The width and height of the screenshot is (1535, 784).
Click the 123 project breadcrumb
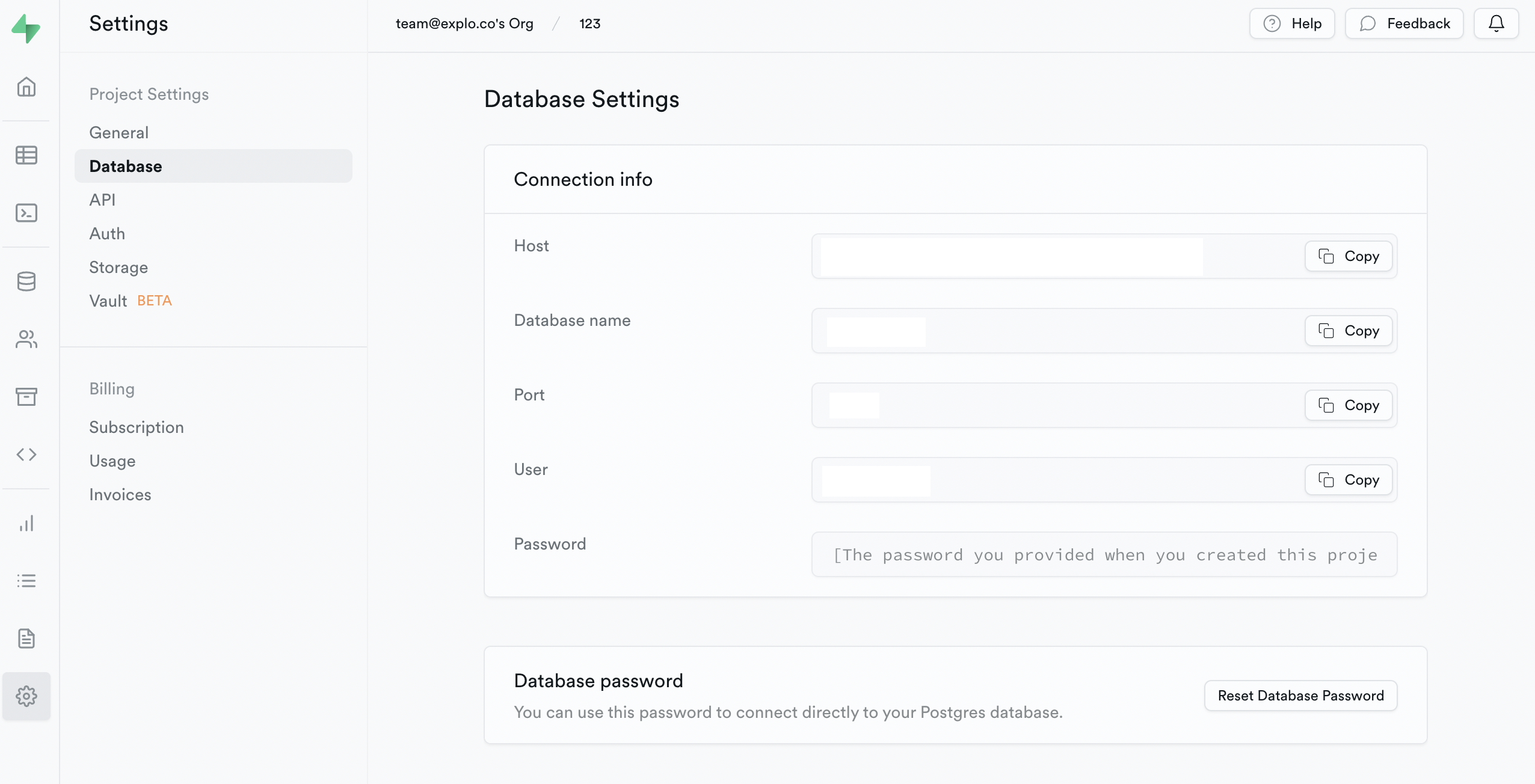(589, 23)
